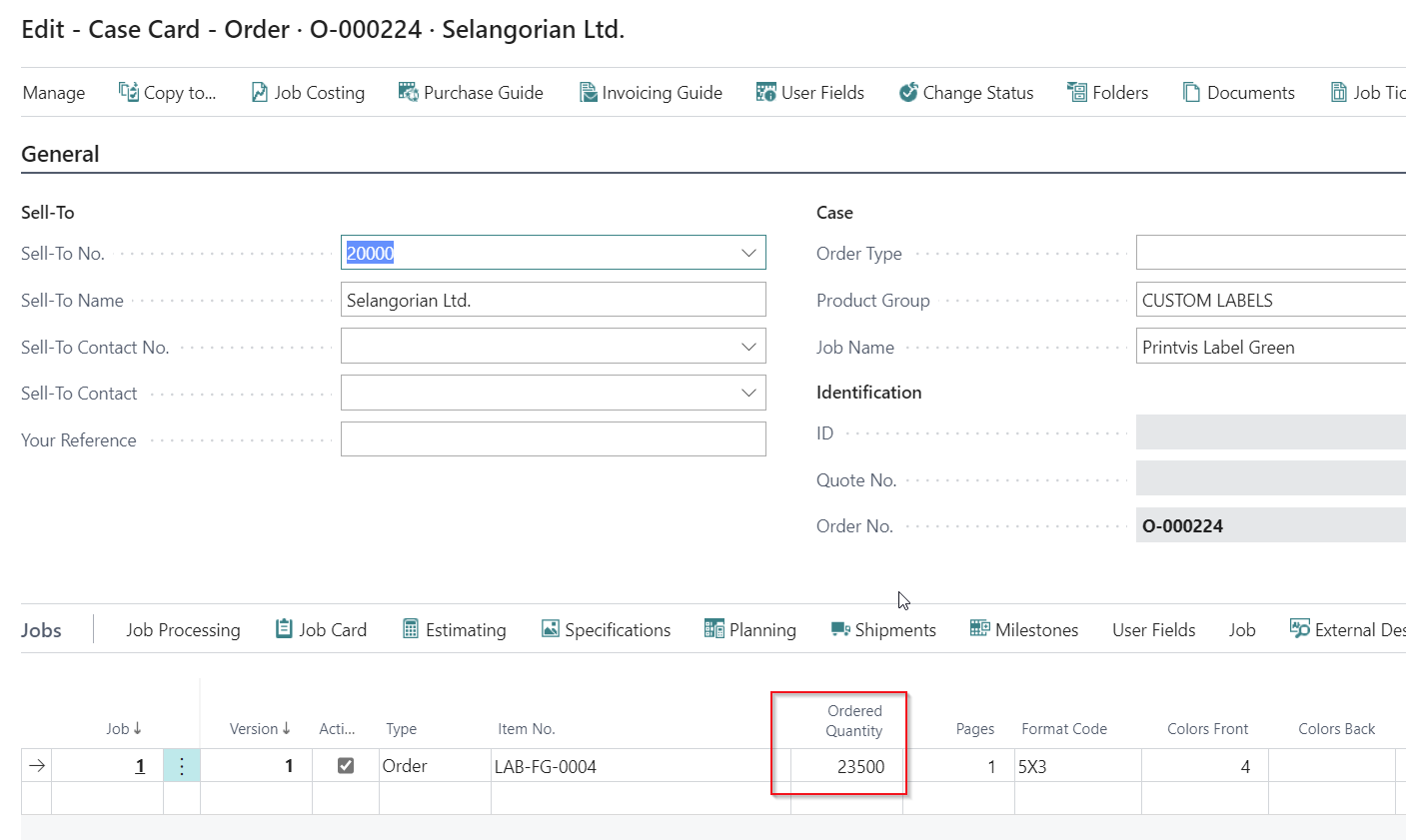Click the Item No. column header
This screenshot has height=840, width=1406.
pyautogui.click(x=527, y=729)
